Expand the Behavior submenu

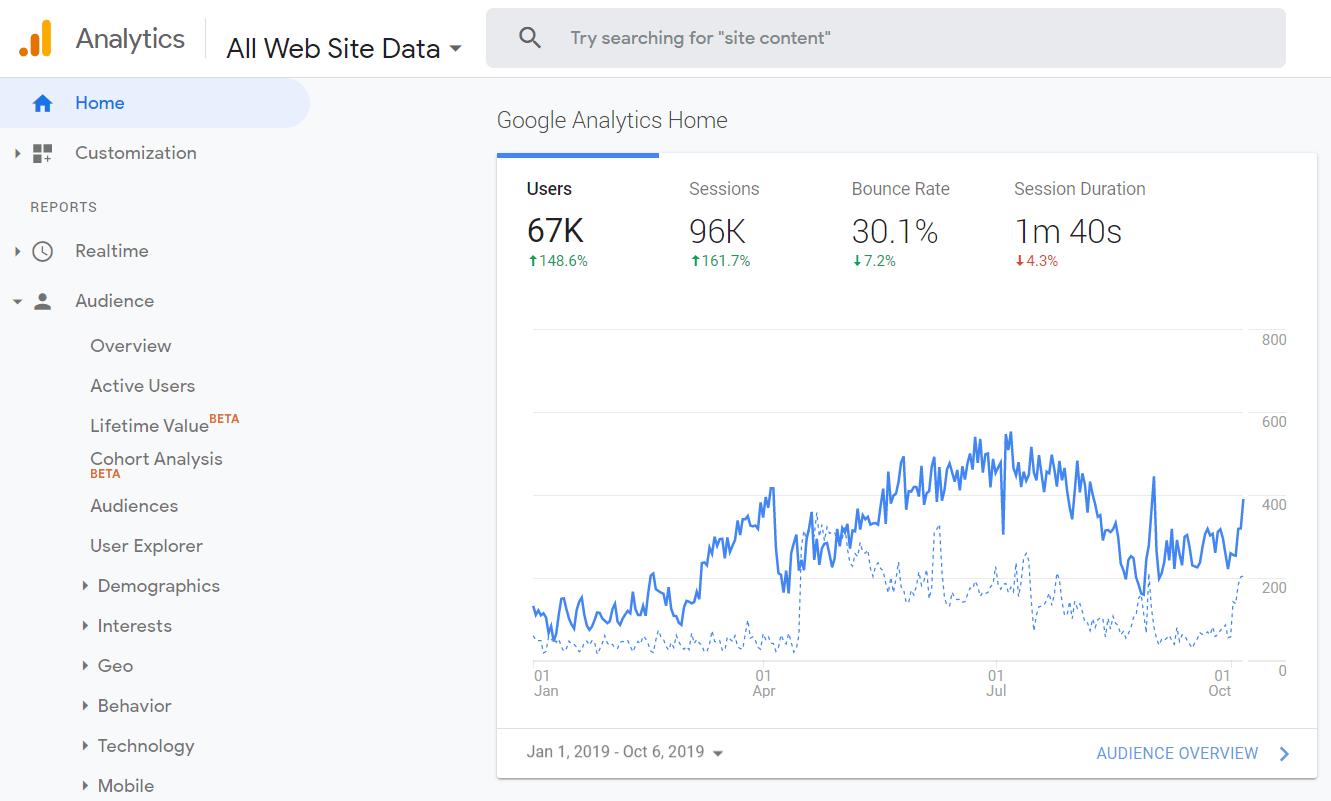pos(85,706)
